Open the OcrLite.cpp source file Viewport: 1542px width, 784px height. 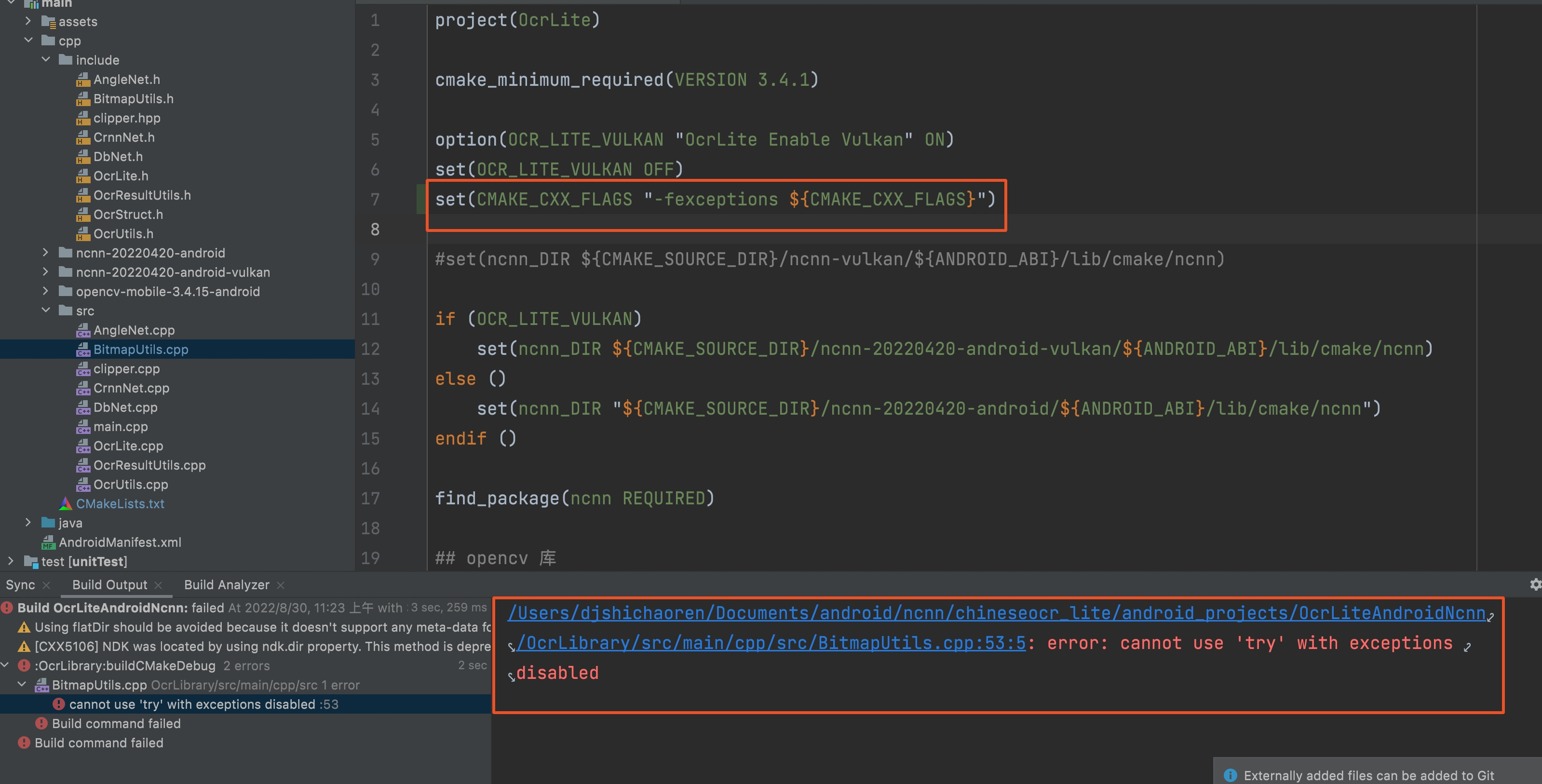(128, 446)
